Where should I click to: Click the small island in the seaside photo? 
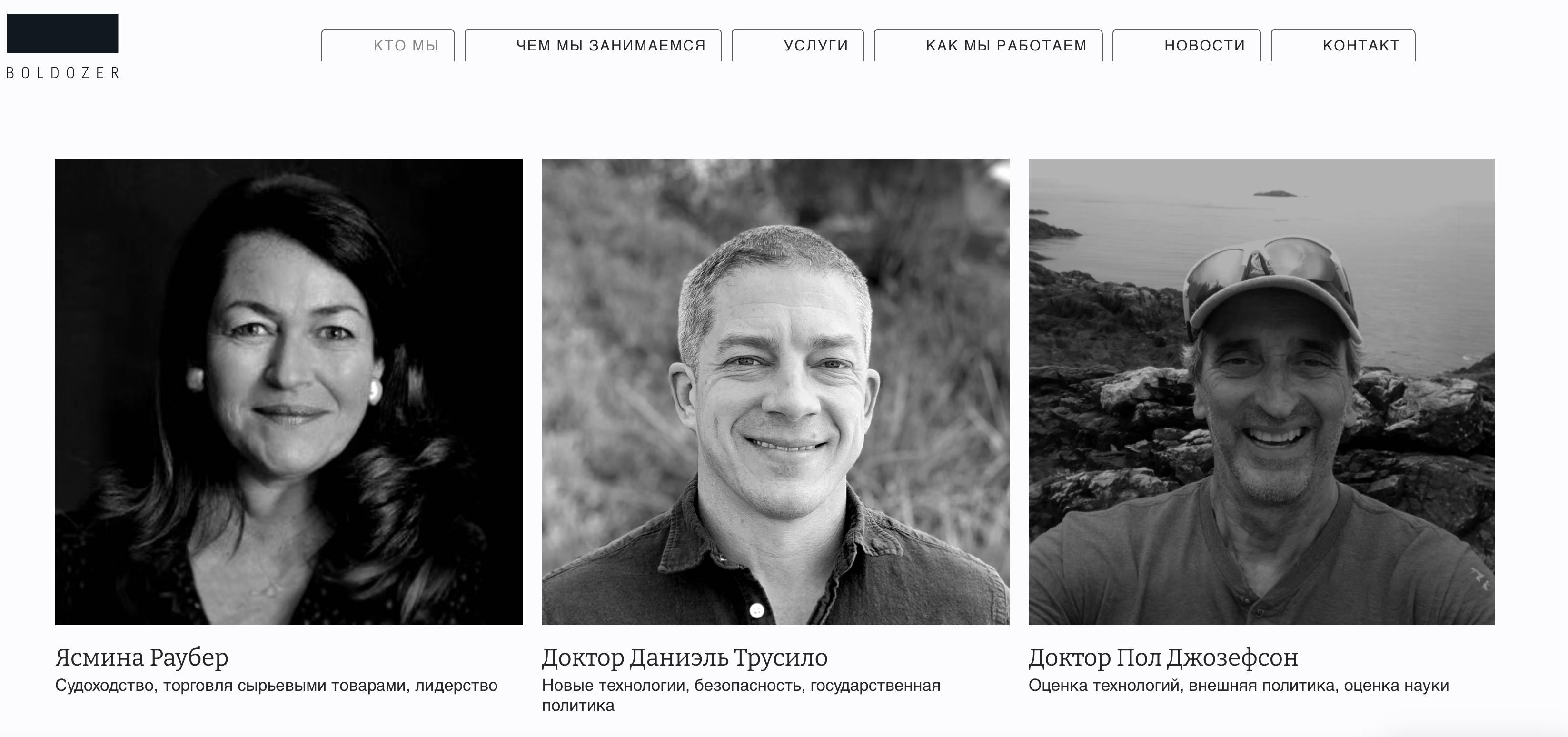pyautogui.click(x=1275, y=193)
